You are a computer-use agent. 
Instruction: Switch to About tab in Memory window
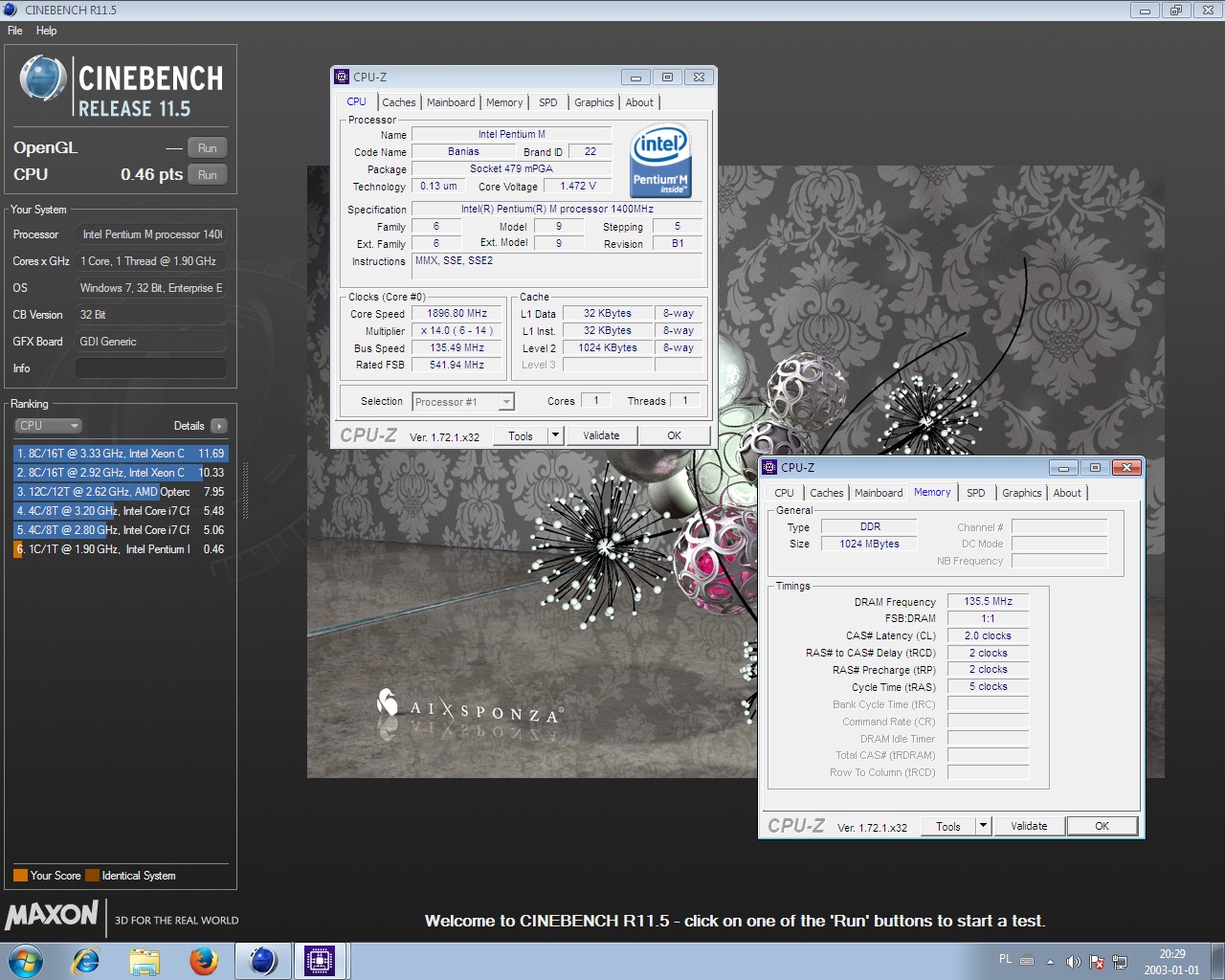1067,493
